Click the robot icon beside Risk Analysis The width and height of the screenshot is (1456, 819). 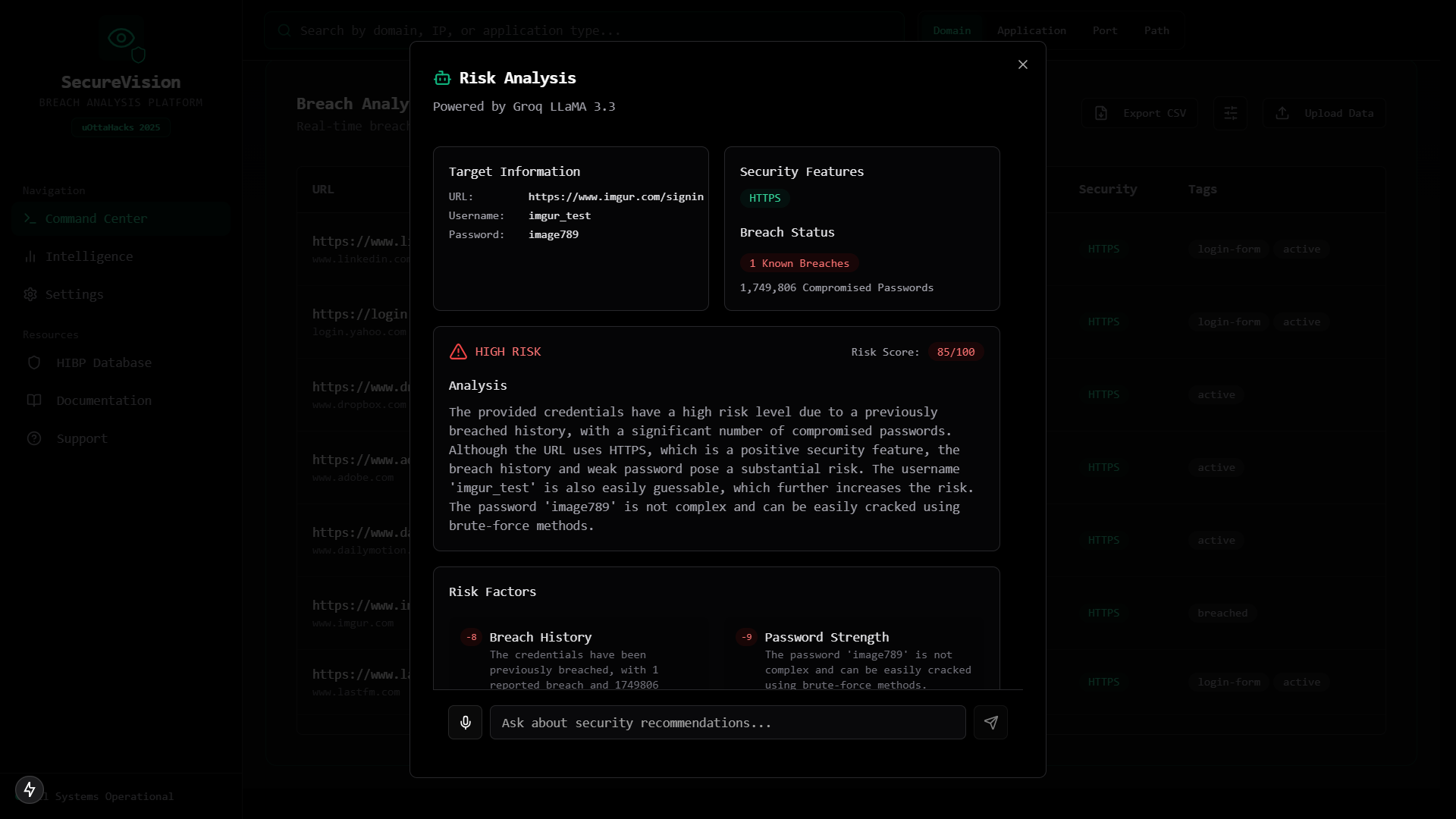(442, 78)
